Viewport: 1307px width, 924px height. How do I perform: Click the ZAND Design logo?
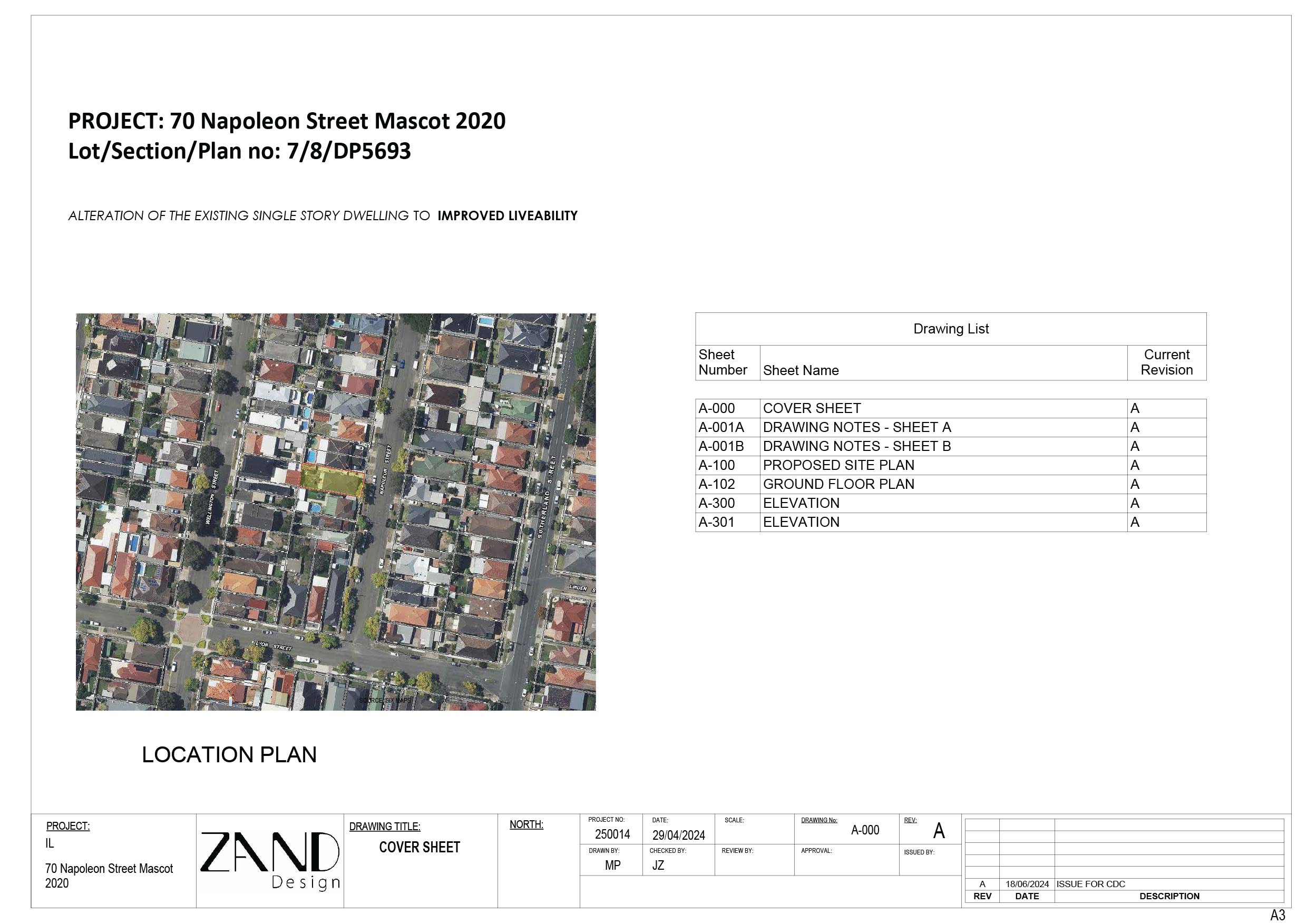pos(270,861)
